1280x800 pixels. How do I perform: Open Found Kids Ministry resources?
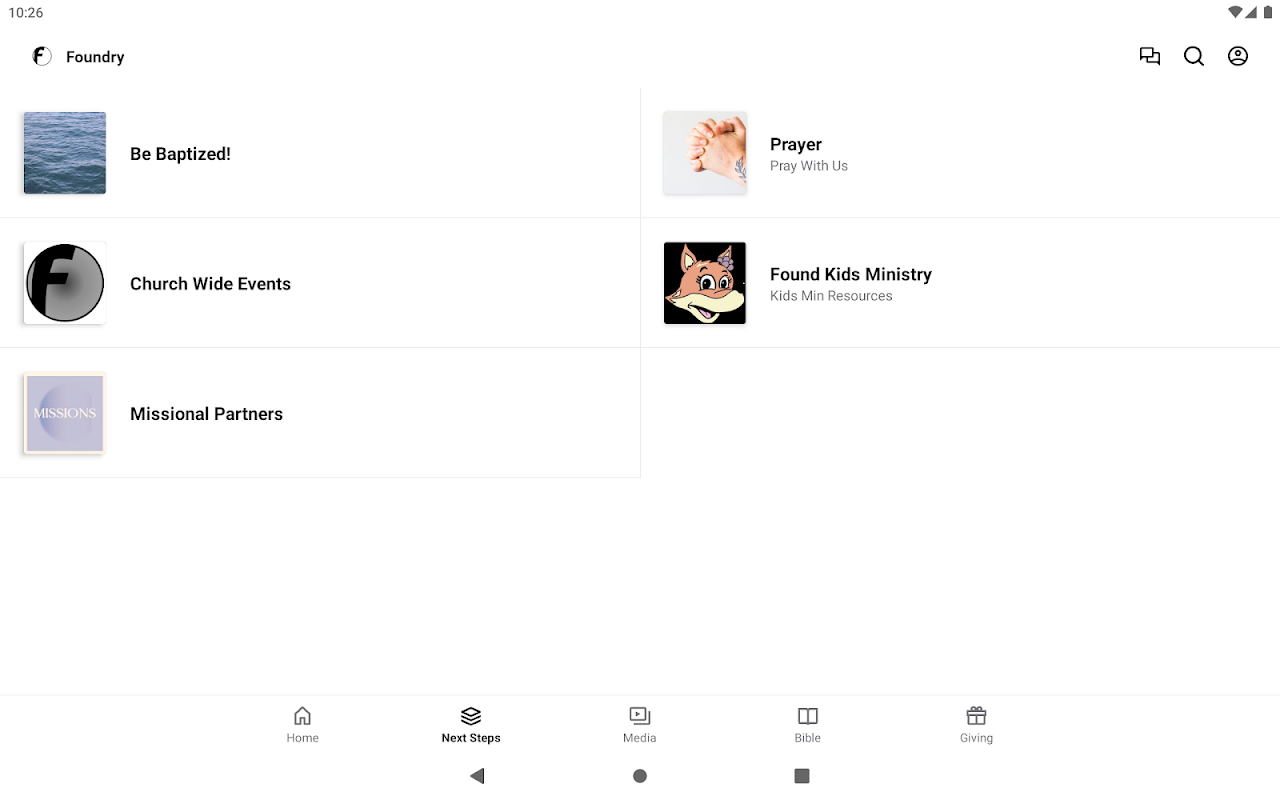pos(960,283)
